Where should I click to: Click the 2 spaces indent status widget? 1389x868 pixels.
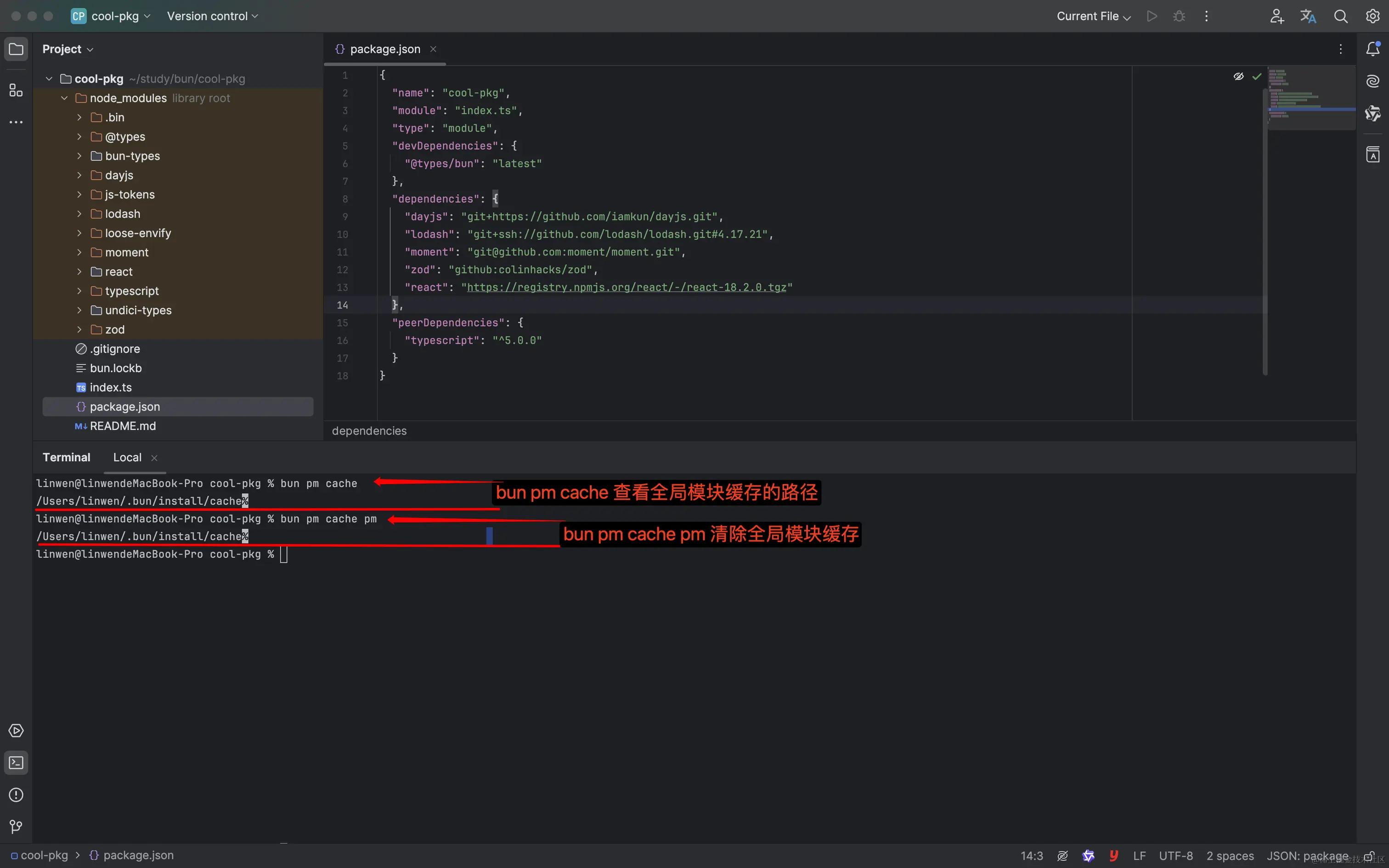coord(1230,855)
